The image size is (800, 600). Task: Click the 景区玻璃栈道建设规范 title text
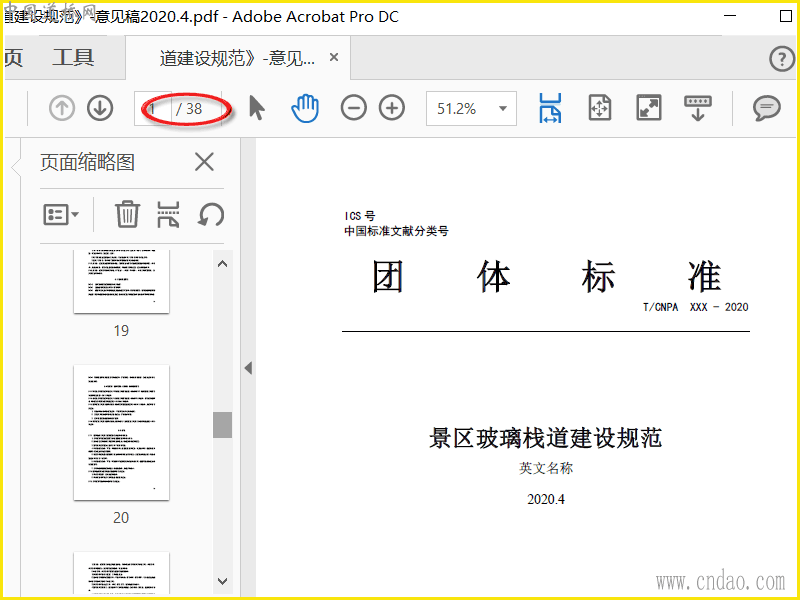[545, 438]
